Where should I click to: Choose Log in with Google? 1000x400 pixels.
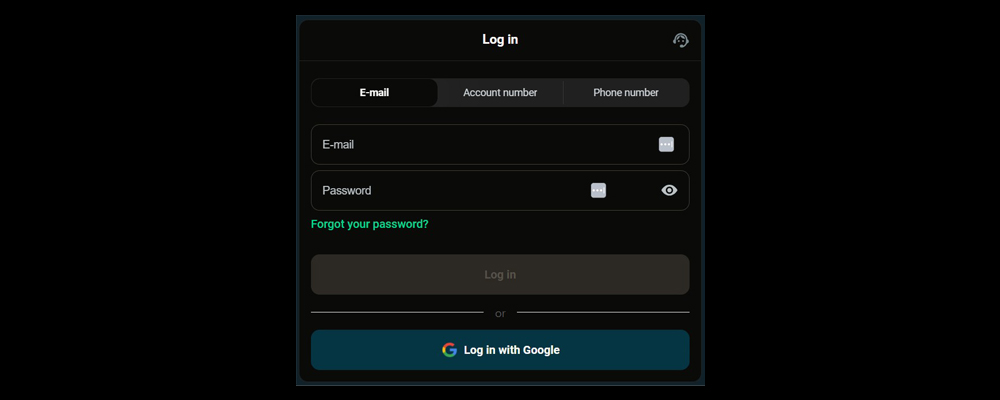point(500,350)
